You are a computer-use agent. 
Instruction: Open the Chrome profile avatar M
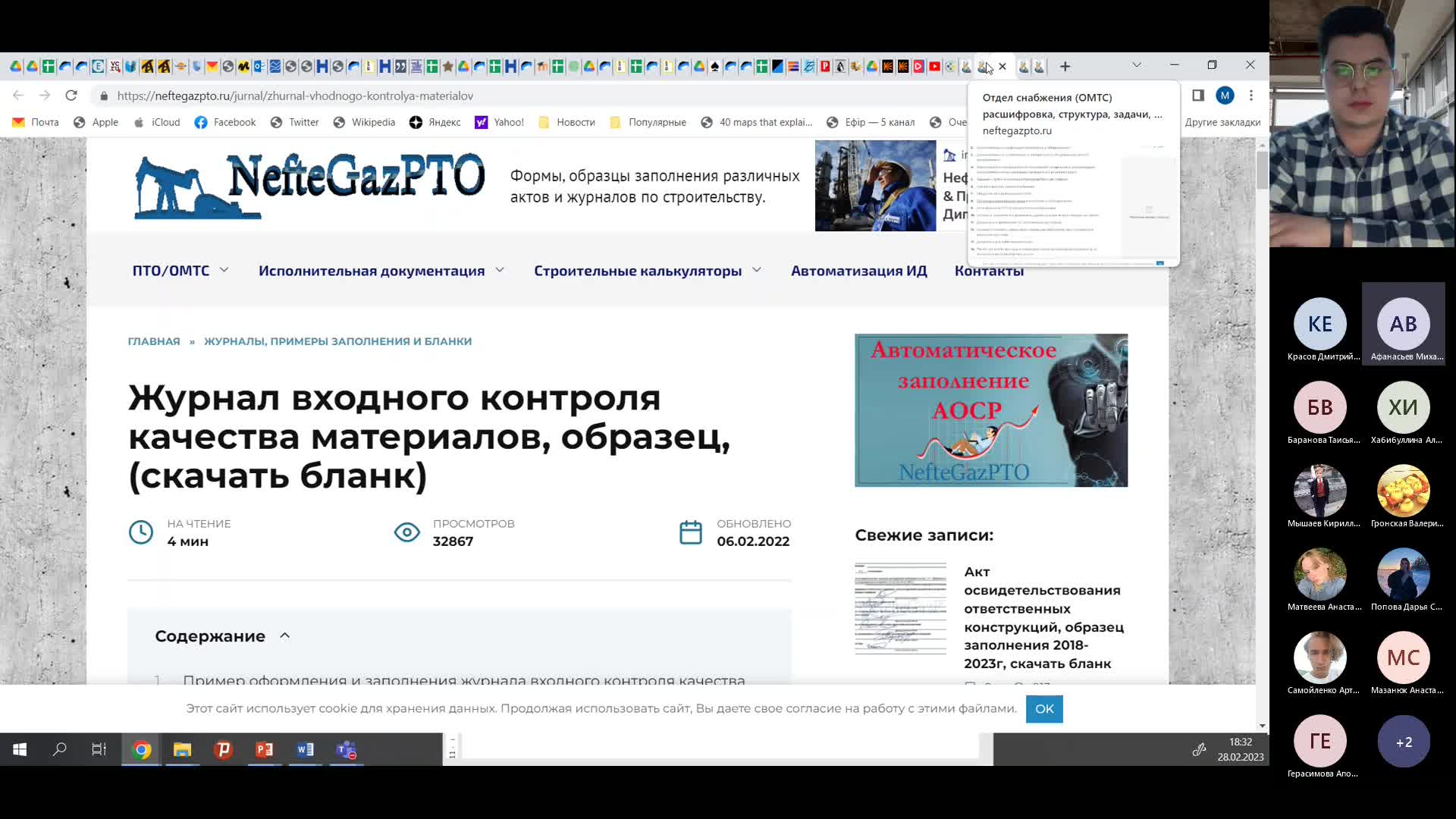1225,96
